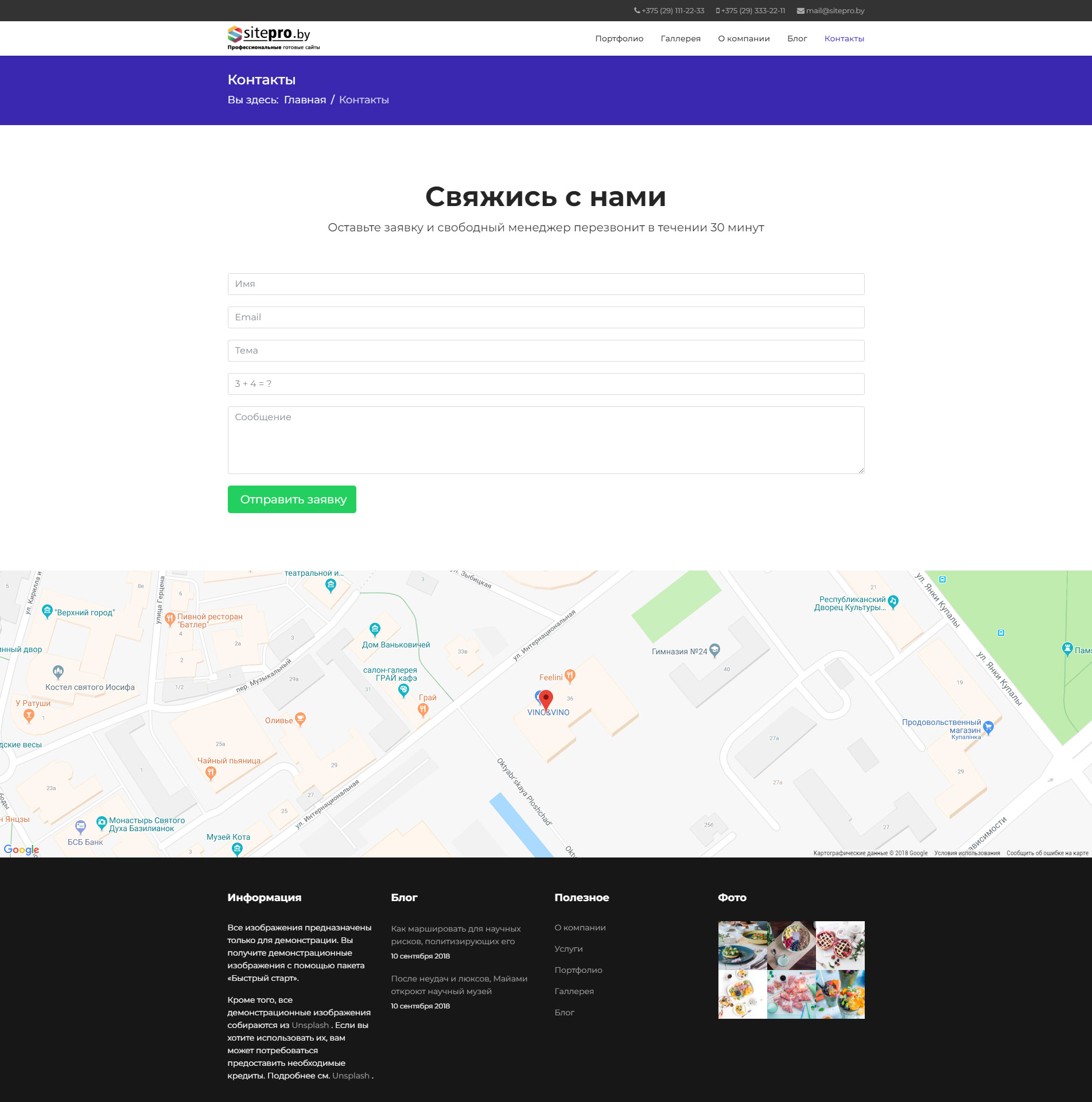Screen dimensions: 1092x1102
Task: Click the Оливье restaurant marker icon
Action: click(300, 719)
